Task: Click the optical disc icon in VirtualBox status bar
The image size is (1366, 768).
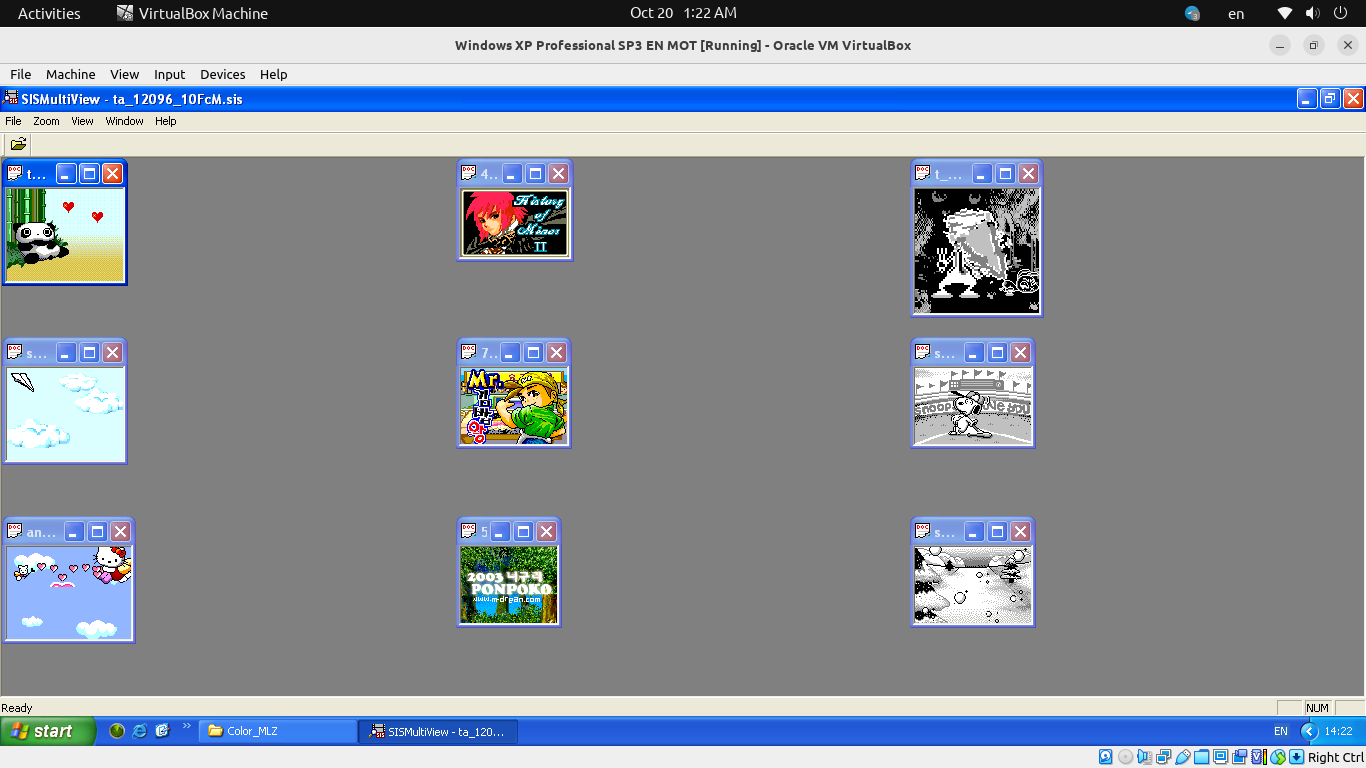Action: tap(1125, 757)
